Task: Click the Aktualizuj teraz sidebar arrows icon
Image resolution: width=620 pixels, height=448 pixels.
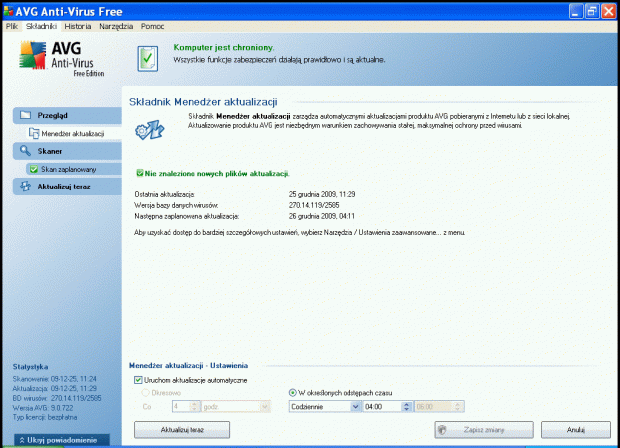Action: coord(25,186)
